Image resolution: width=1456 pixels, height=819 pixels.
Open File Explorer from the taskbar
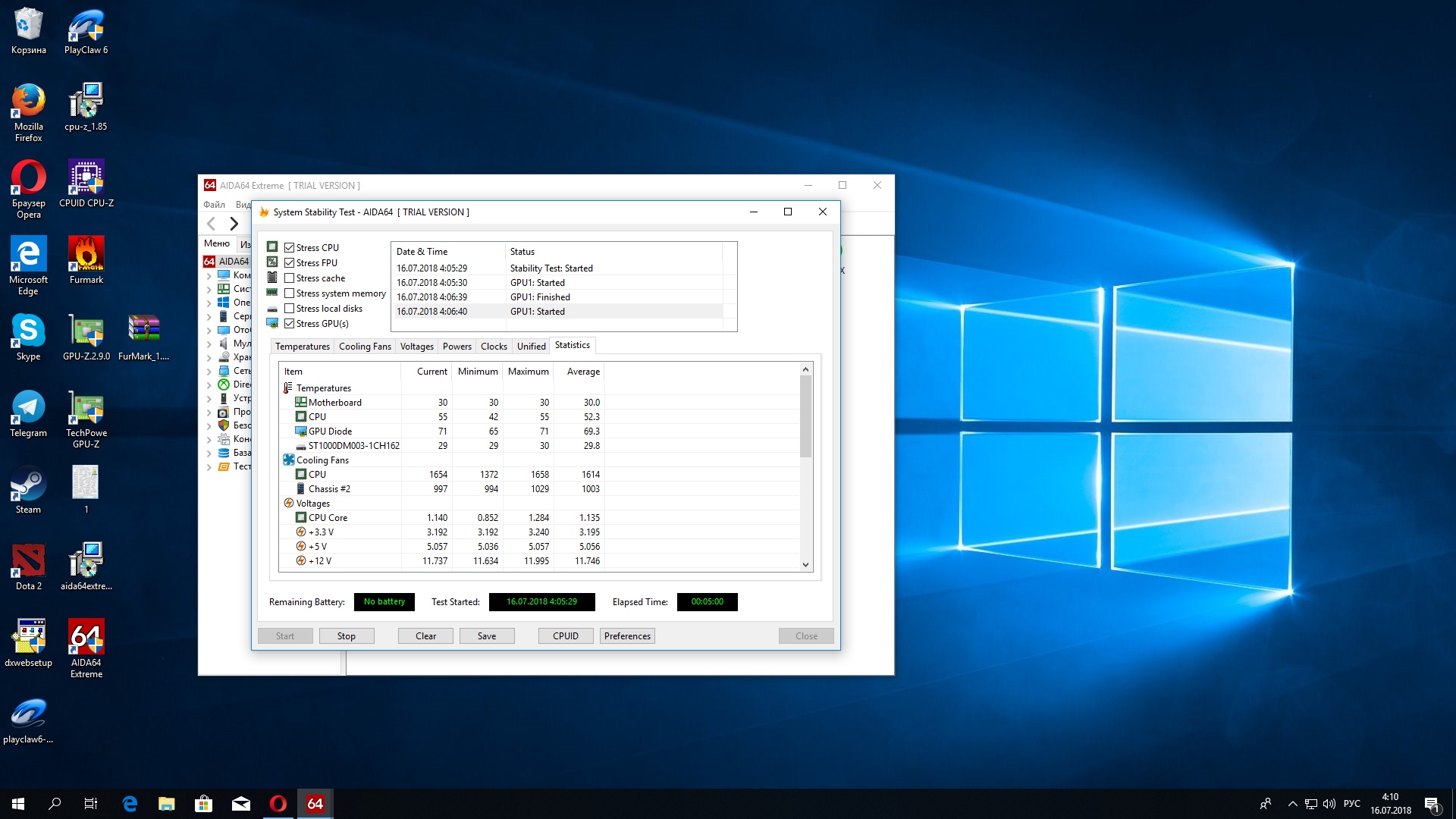166,804
